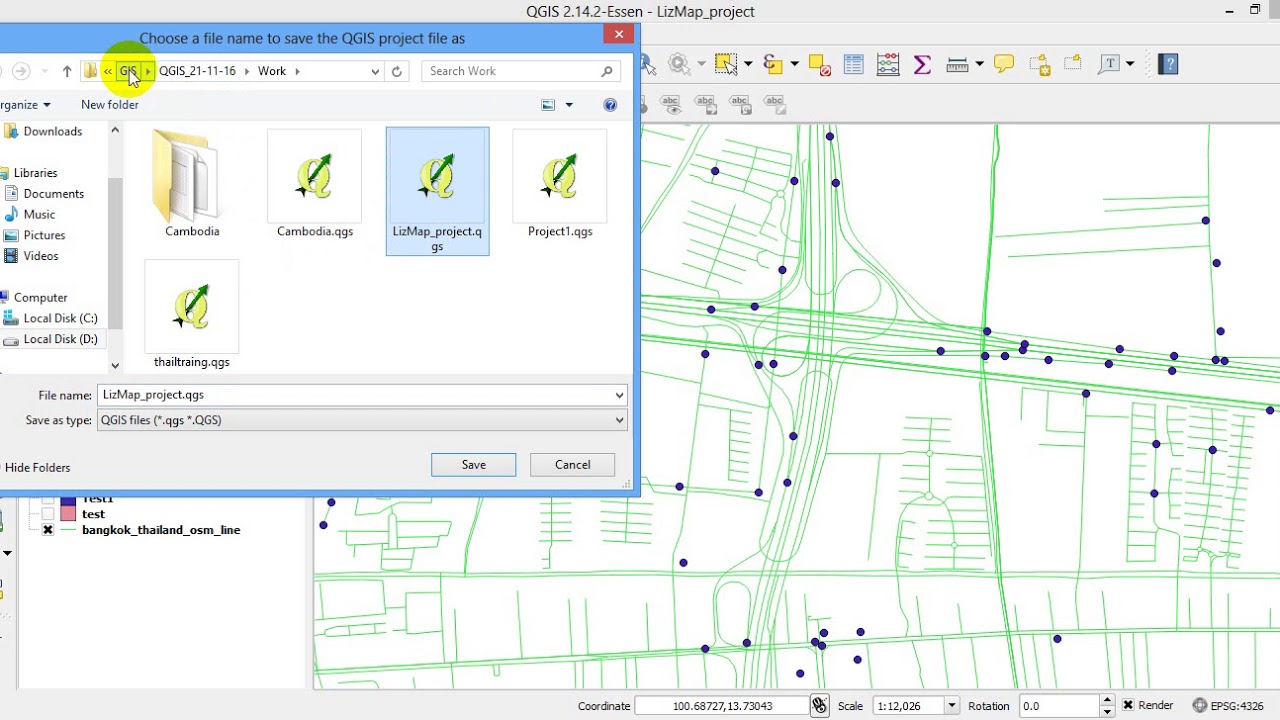
Task: Click the Map Tips speech bubble icon
Action: [1004, 64]
